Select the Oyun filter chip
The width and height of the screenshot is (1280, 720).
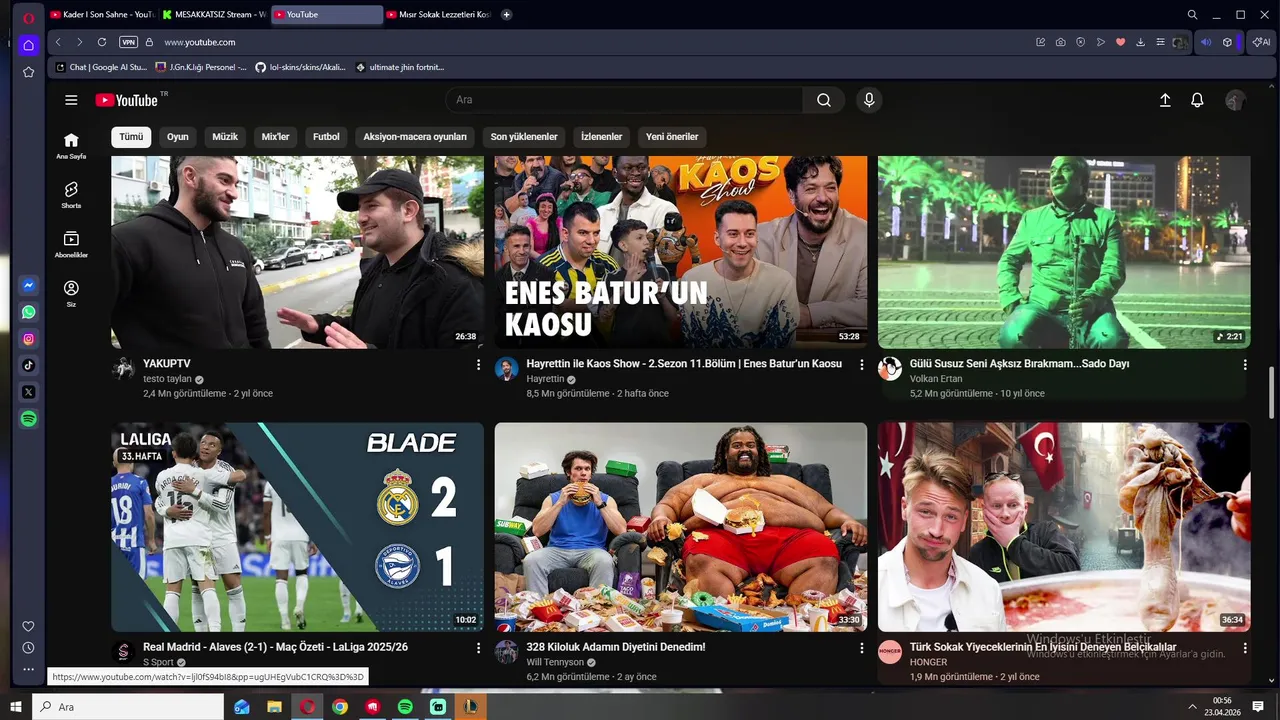[178, 137]
